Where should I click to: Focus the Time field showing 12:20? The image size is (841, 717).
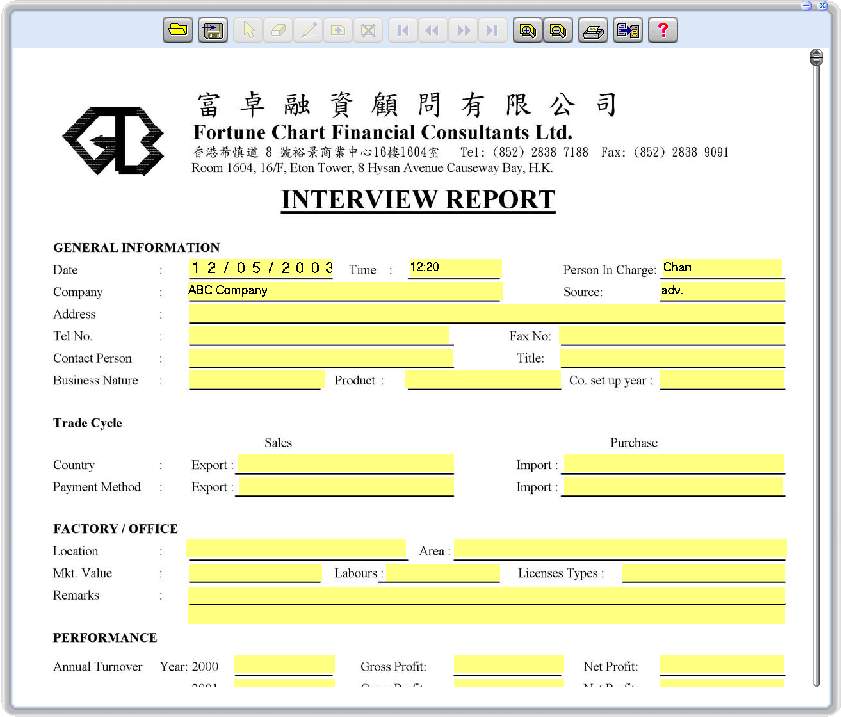coord(454,268)
